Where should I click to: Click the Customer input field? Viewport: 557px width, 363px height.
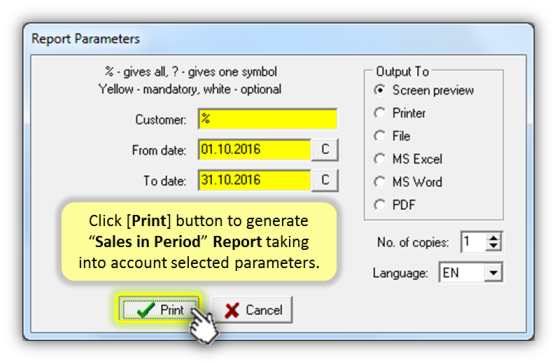[267, 119]
